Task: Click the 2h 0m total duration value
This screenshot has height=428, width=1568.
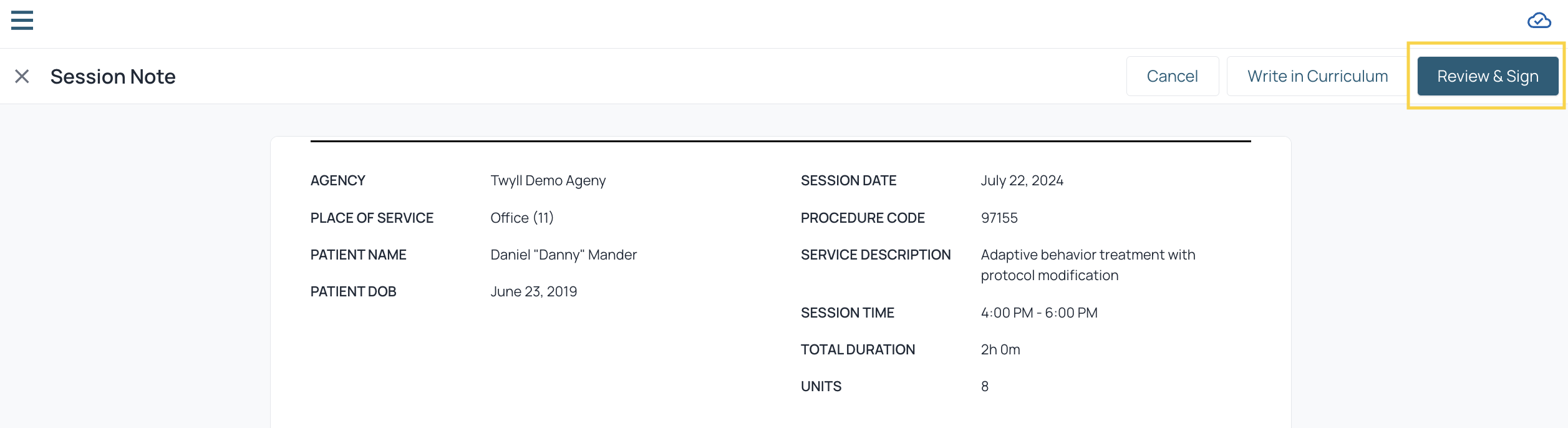Action: click(x=1000, y=349)
